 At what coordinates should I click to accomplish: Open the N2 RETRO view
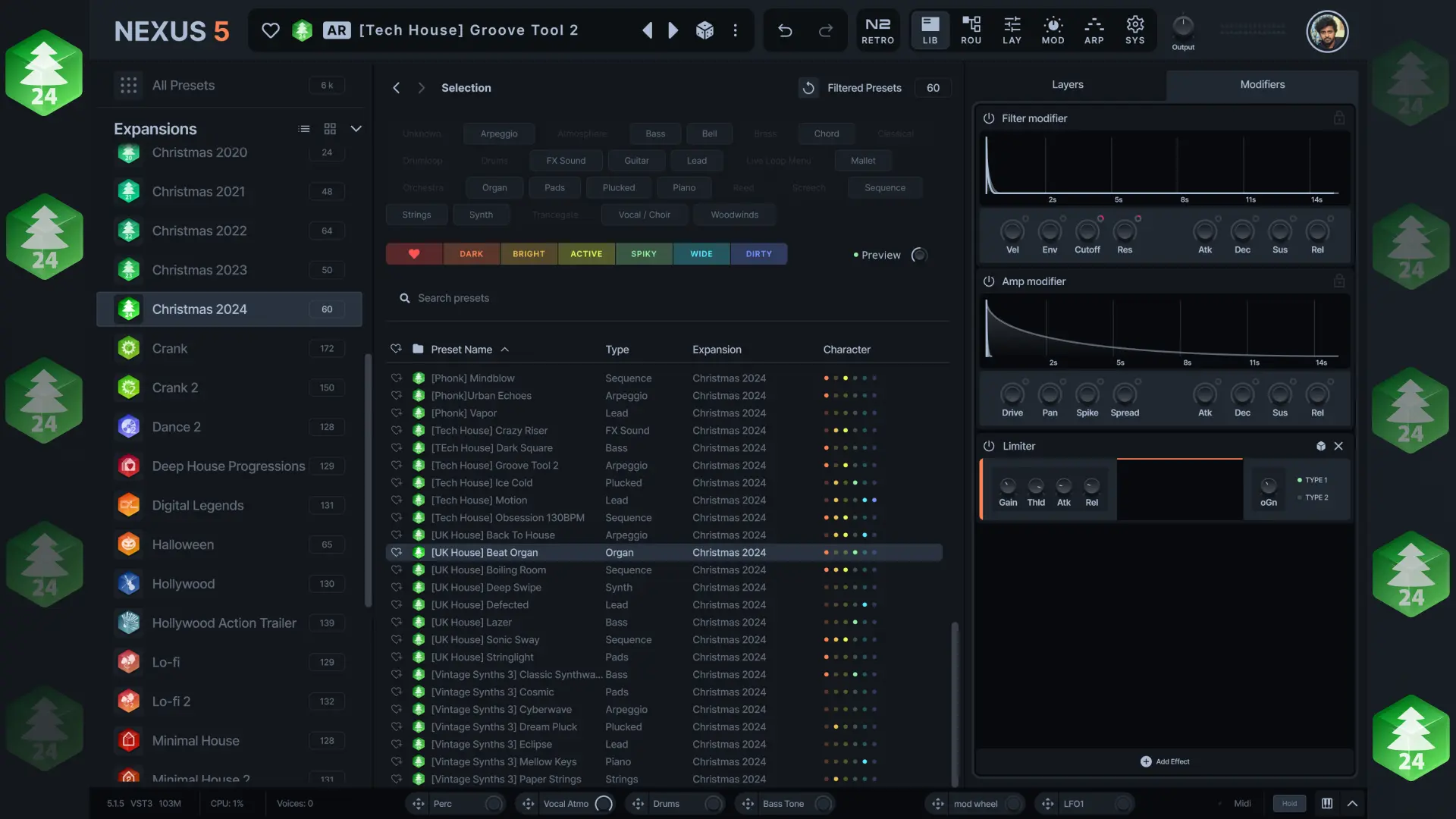(x=877, y=30)
